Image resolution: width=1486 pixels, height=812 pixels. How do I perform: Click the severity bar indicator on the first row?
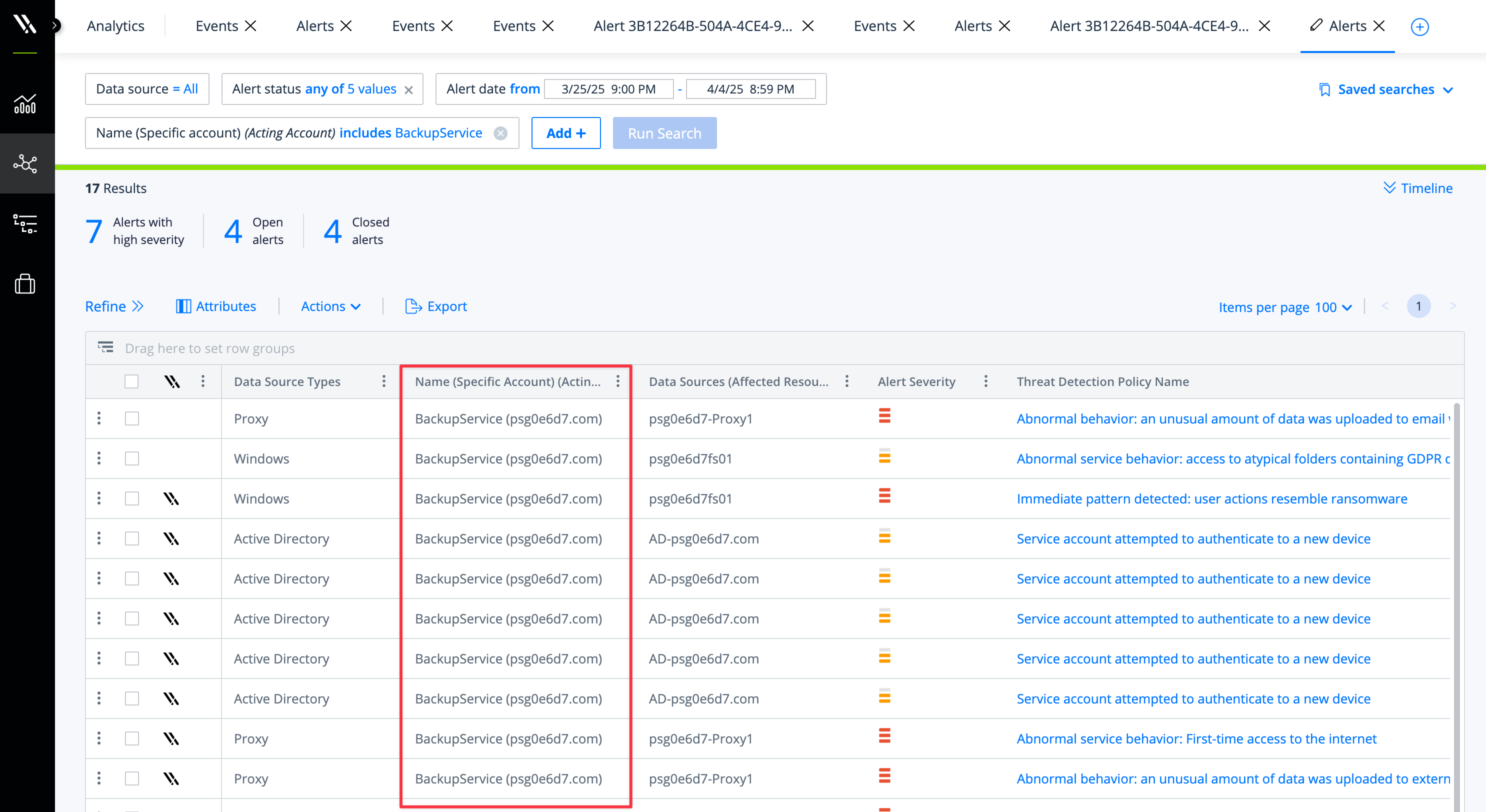[885, 415]
